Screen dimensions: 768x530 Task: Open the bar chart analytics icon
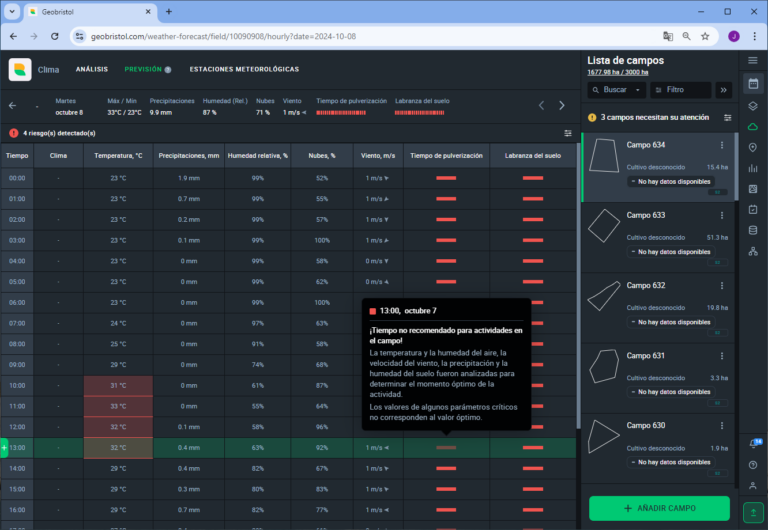753,168
